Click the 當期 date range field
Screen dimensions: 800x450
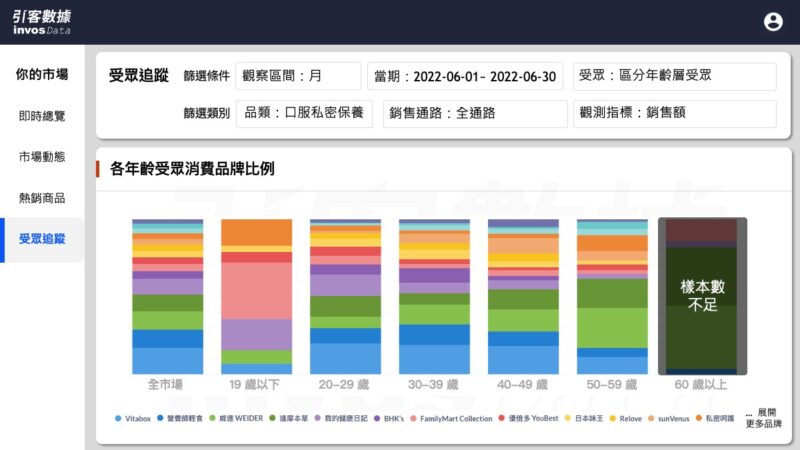click(x=465, y=76)
